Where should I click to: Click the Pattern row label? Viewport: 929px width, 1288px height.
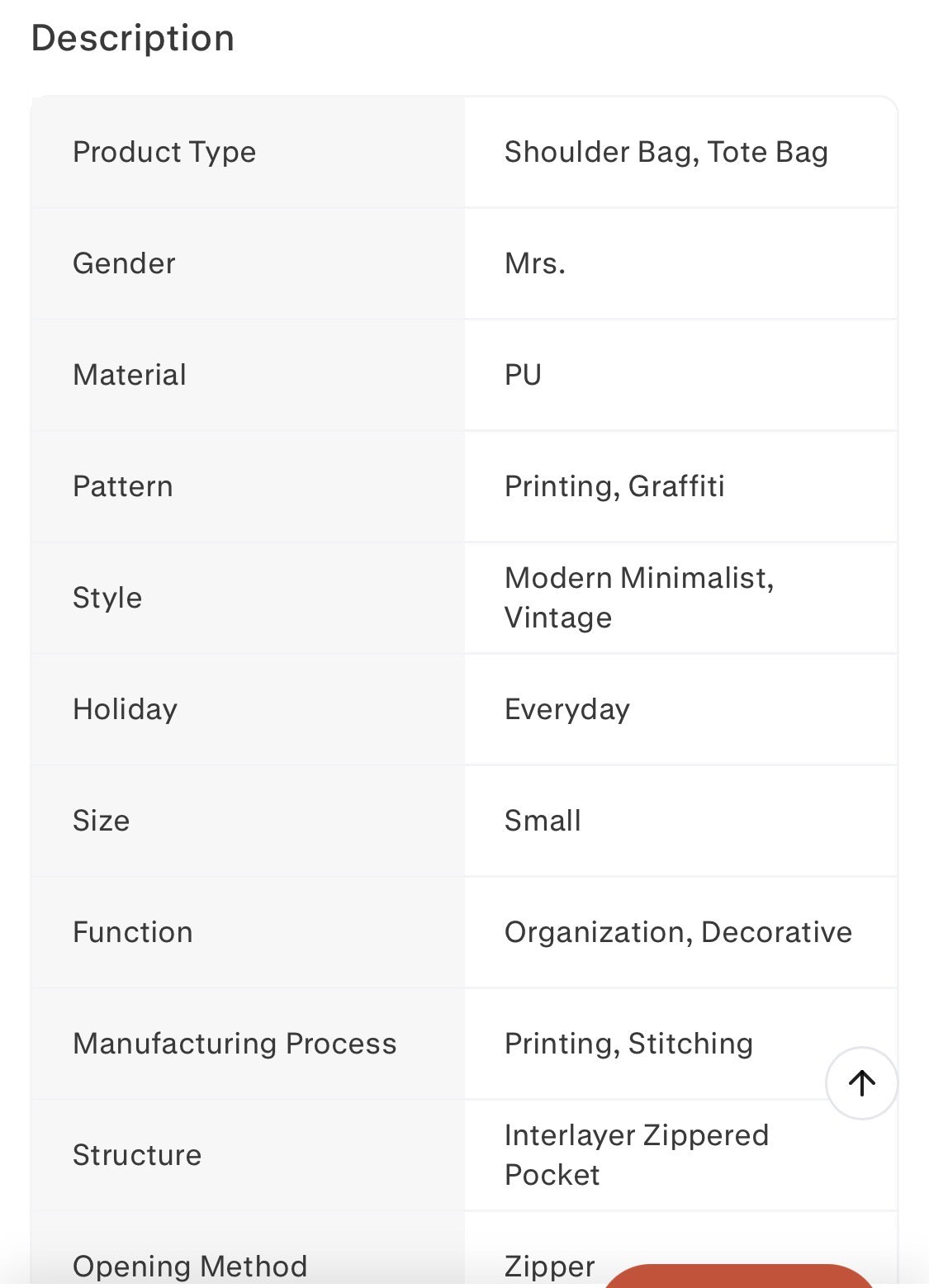tap(123, 486)
